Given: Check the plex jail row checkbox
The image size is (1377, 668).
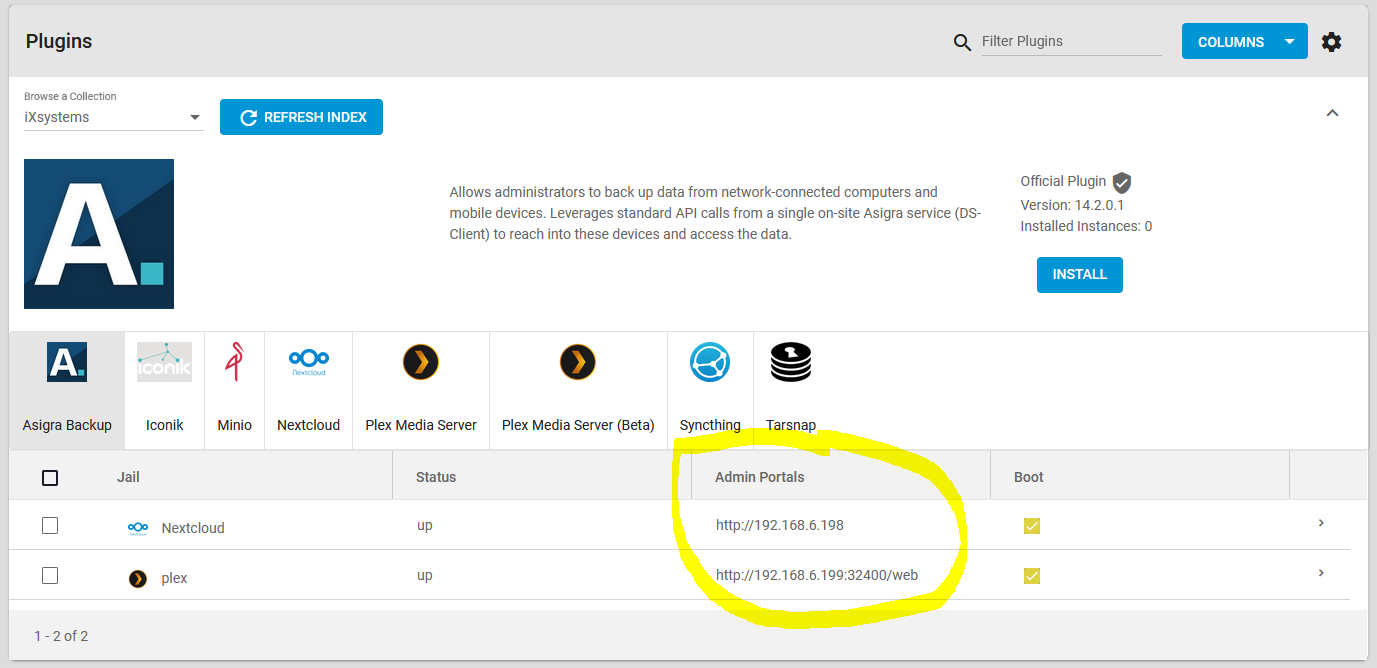Looking at the screenshot, I should (x=50, y=576).
